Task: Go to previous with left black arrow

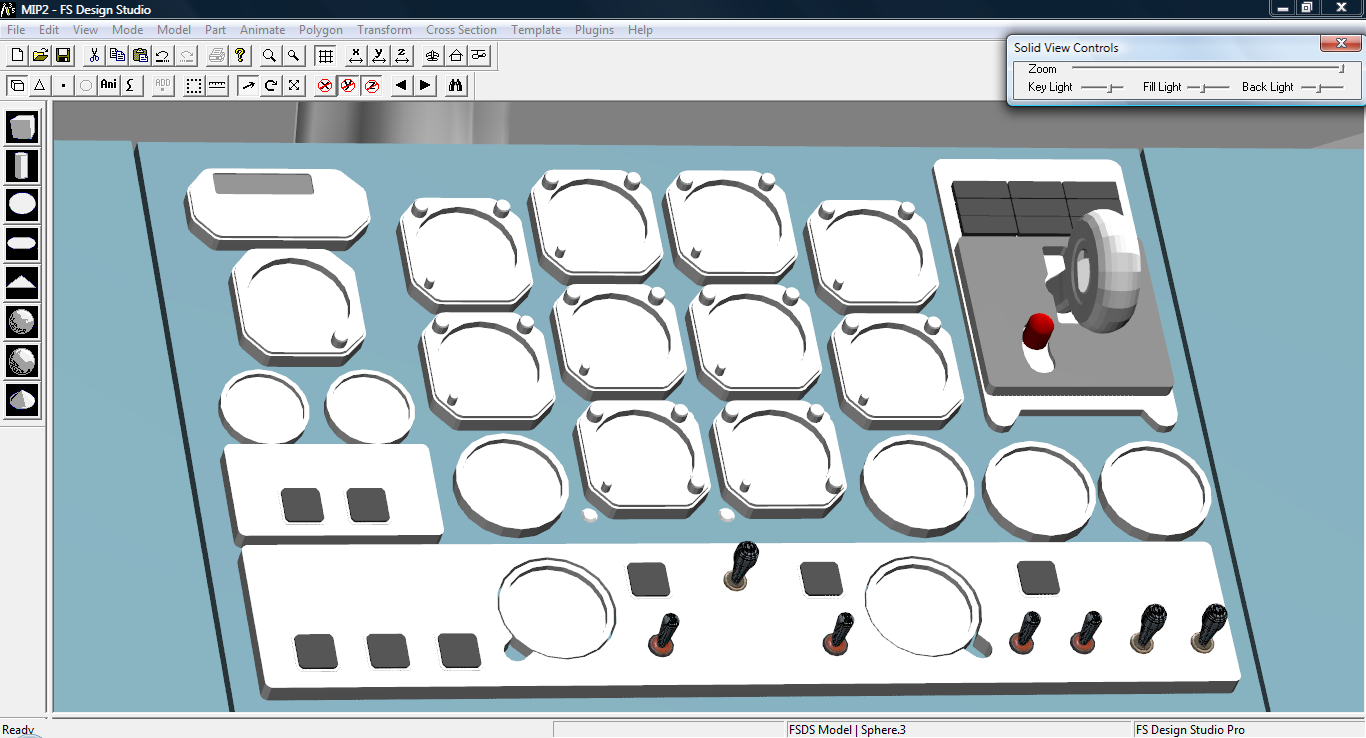Action: (402, 85)
